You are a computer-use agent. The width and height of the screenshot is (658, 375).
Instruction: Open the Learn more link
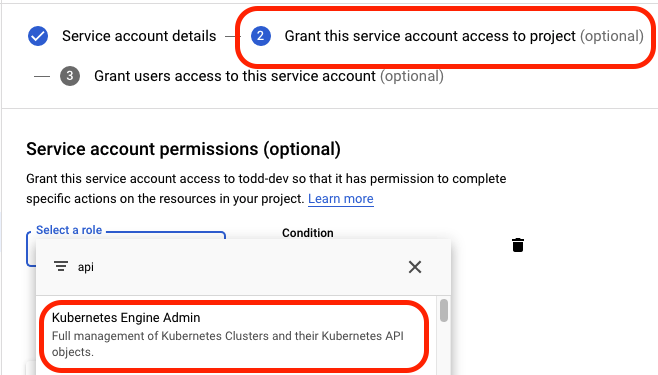341,198
